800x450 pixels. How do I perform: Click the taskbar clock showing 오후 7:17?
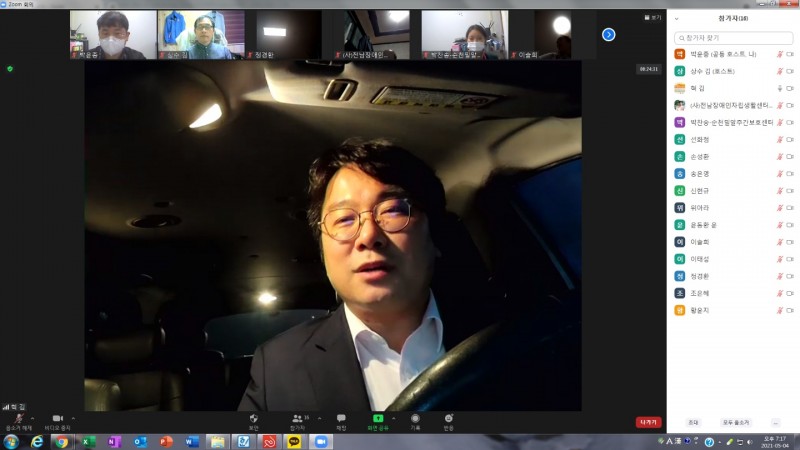(774, 442)
